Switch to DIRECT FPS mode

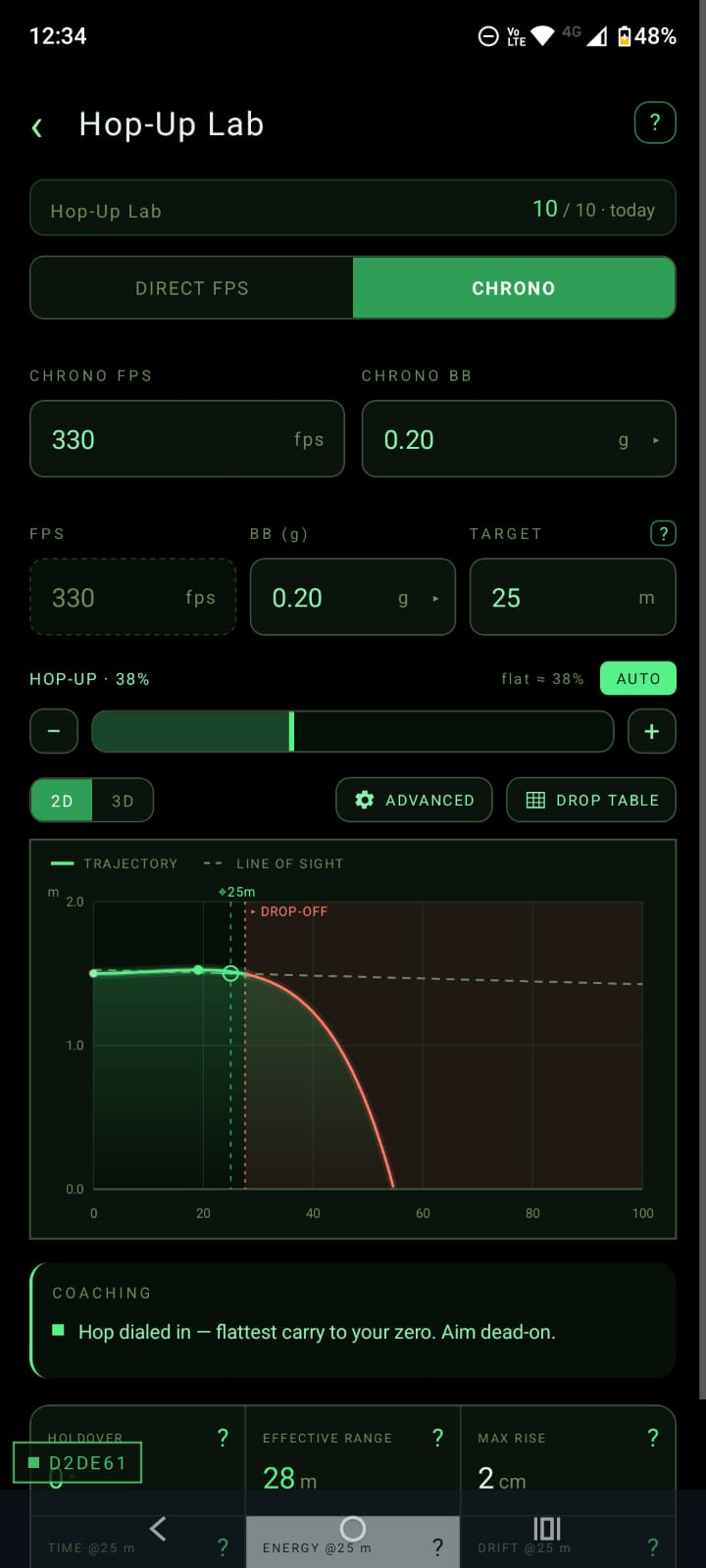pyautogui.click(x=192, y=288)
